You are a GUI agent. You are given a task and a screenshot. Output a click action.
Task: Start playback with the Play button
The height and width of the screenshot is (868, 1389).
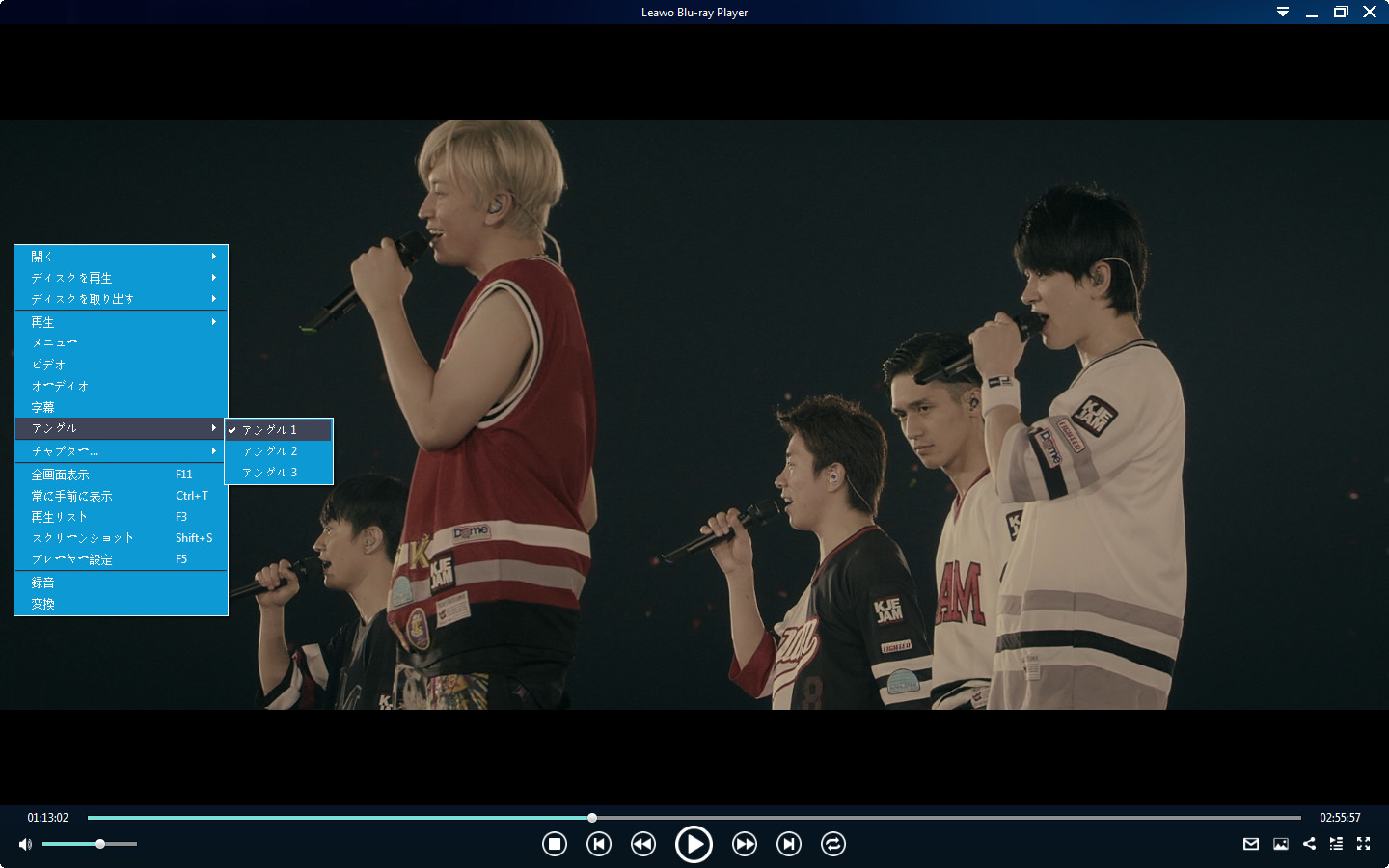pos(694,844)
